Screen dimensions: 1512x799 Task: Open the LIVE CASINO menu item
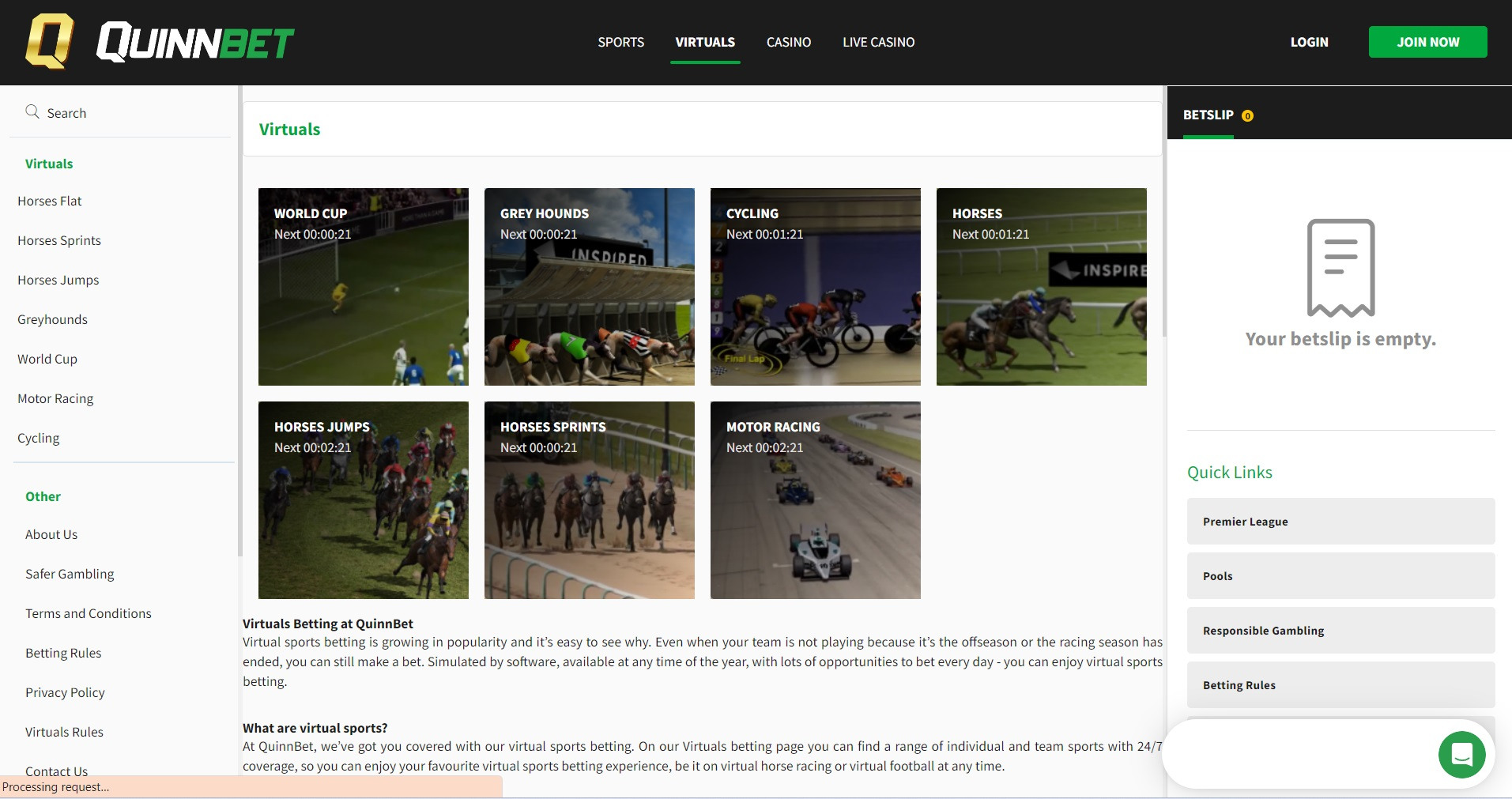point(877,42)
